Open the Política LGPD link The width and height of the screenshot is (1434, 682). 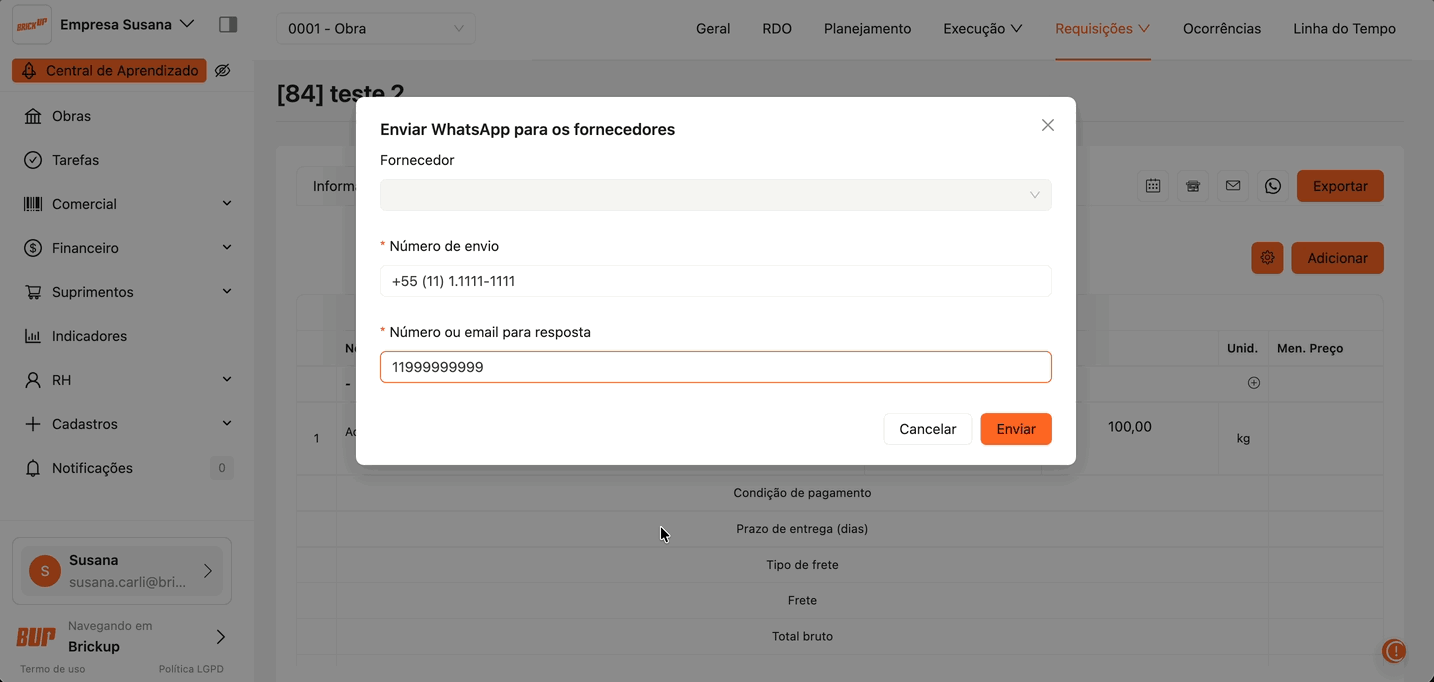click(x=191, y=669)
